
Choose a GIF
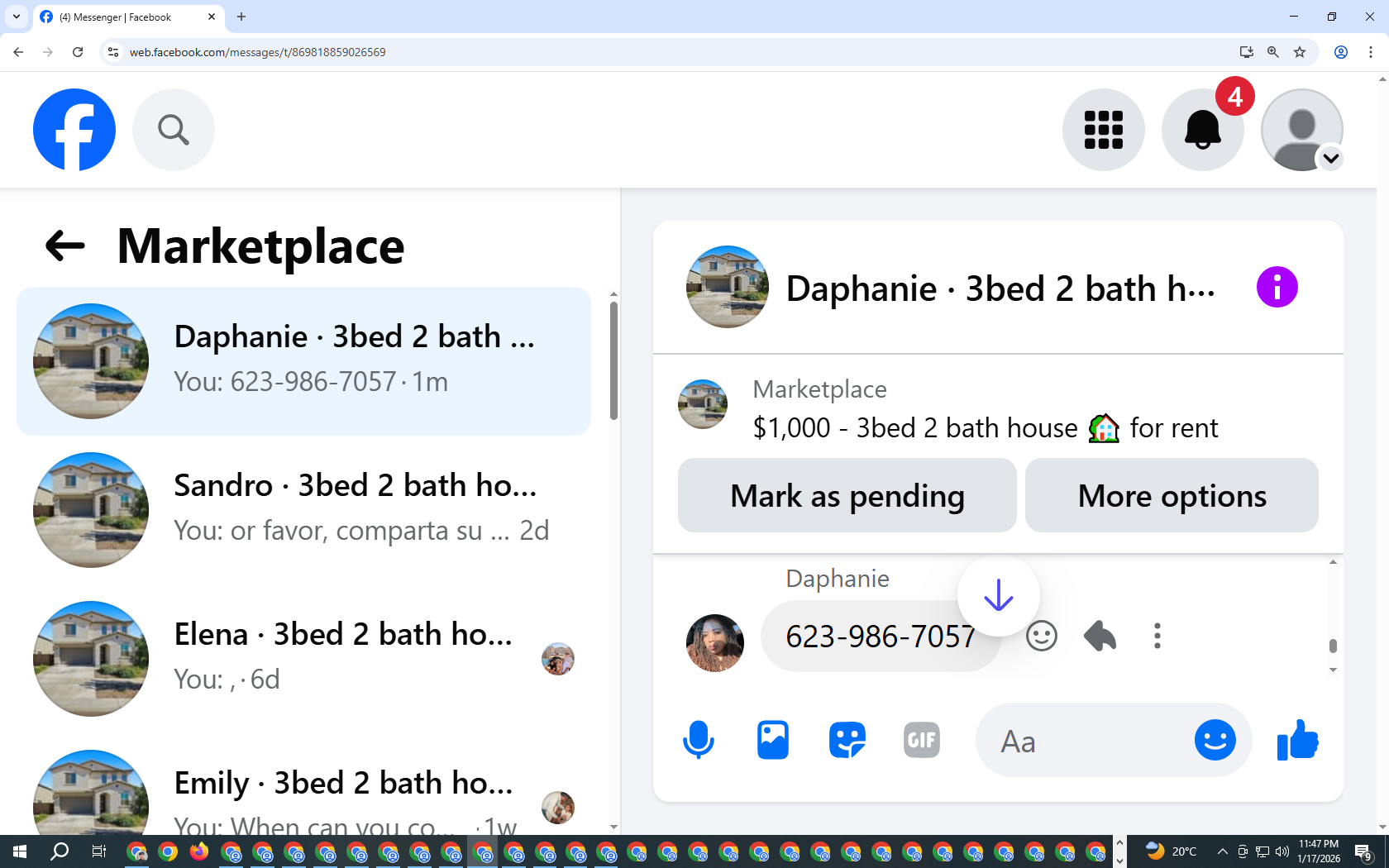(x=922, y=740)
